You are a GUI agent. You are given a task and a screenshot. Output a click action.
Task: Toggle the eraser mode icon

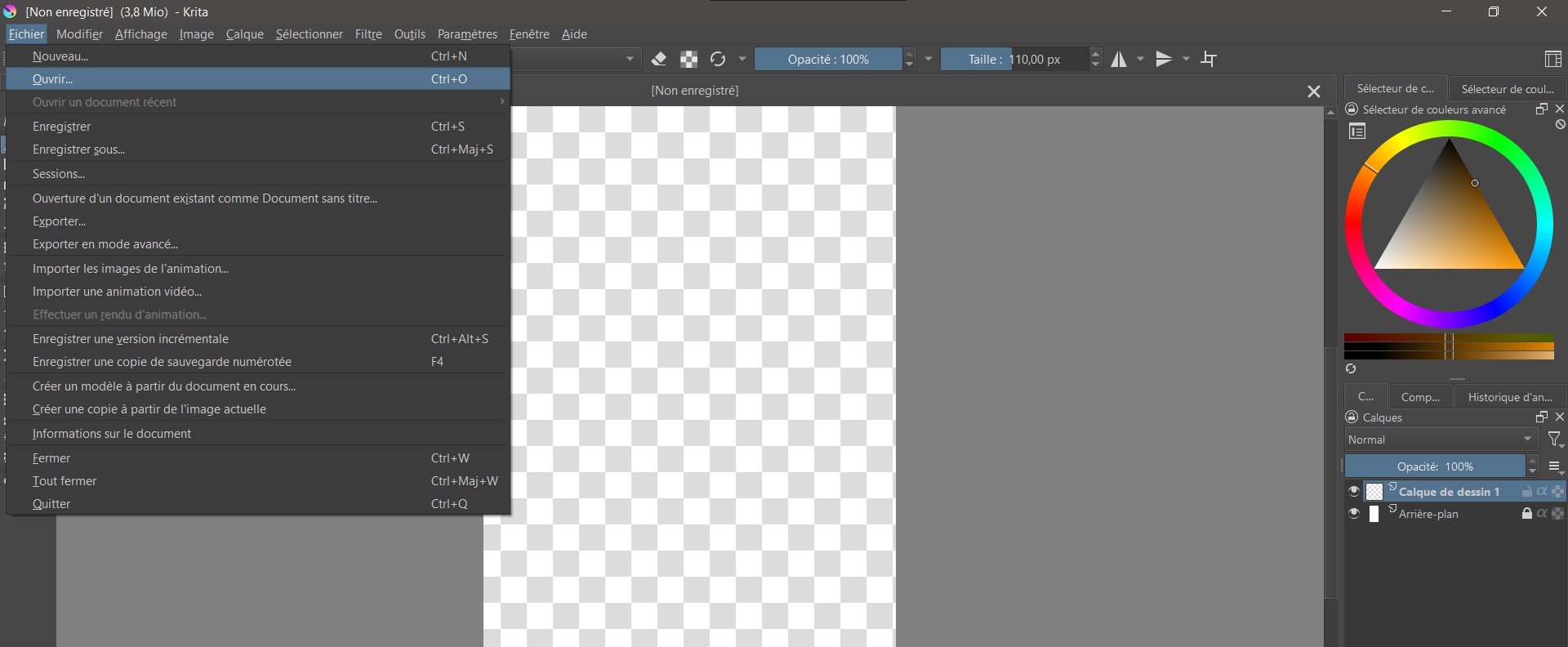tap(659, 59)
